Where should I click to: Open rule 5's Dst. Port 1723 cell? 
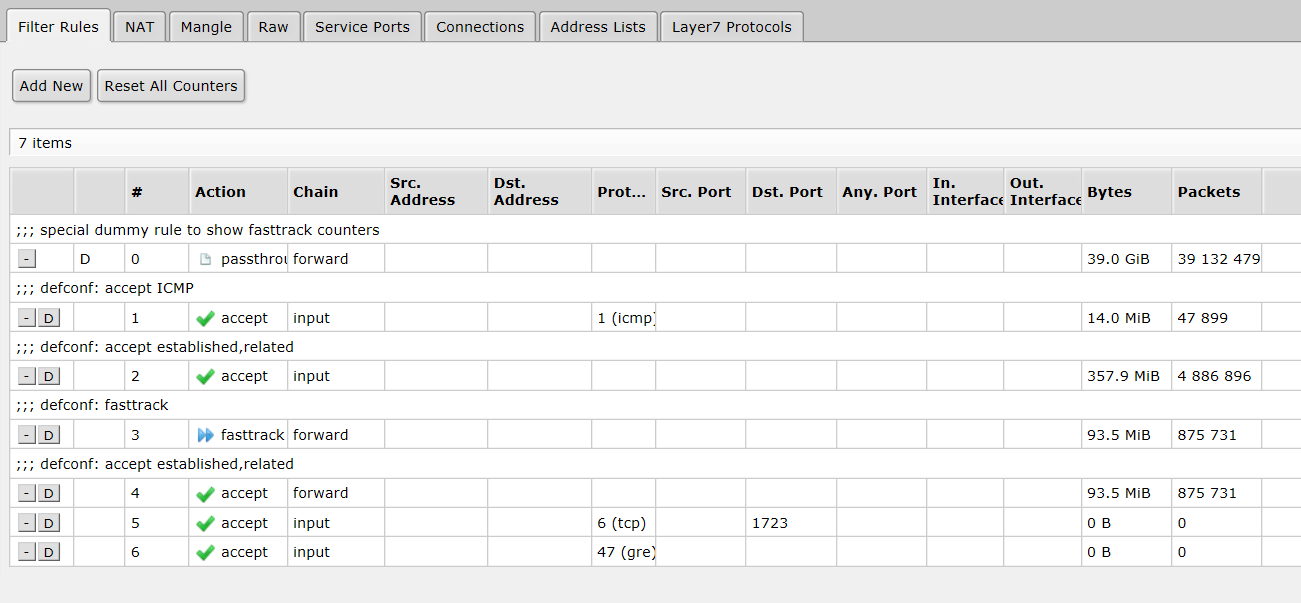click(x=791, y=523)
